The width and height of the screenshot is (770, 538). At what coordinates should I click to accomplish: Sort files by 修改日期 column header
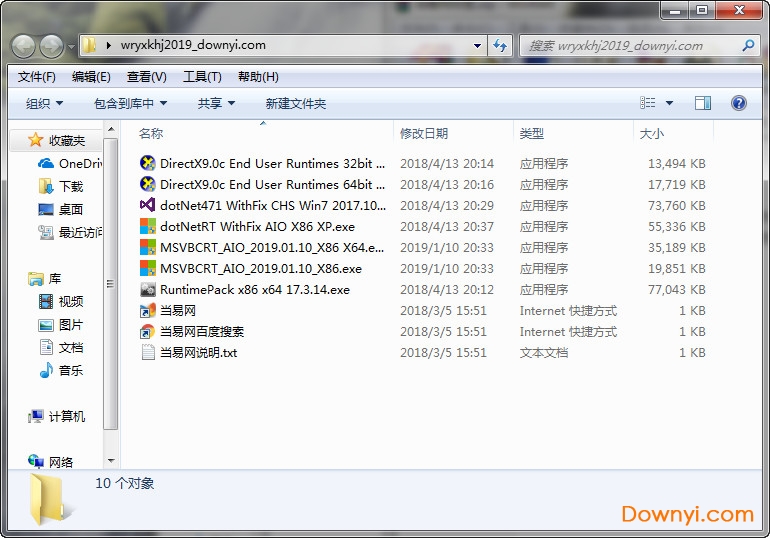[424, 133]
